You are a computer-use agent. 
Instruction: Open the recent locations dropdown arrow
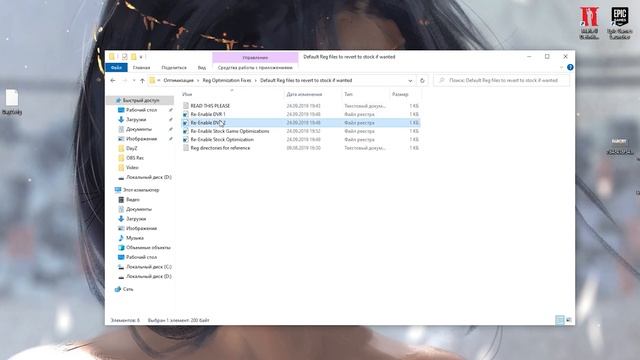click(x=134, y=80)
